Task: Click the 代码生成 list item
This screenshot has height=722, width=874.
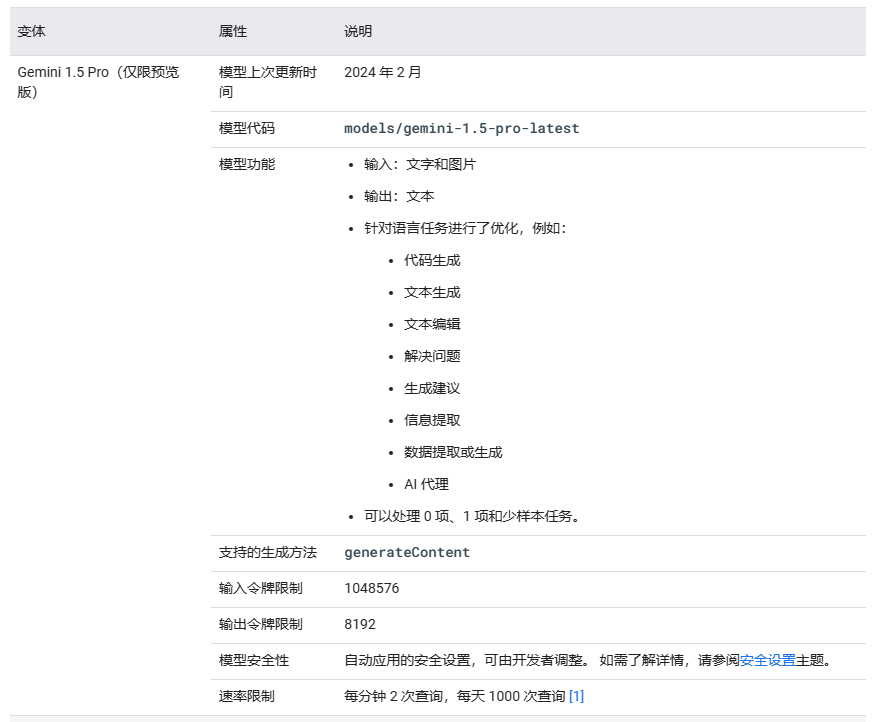Action: point(432,260)
